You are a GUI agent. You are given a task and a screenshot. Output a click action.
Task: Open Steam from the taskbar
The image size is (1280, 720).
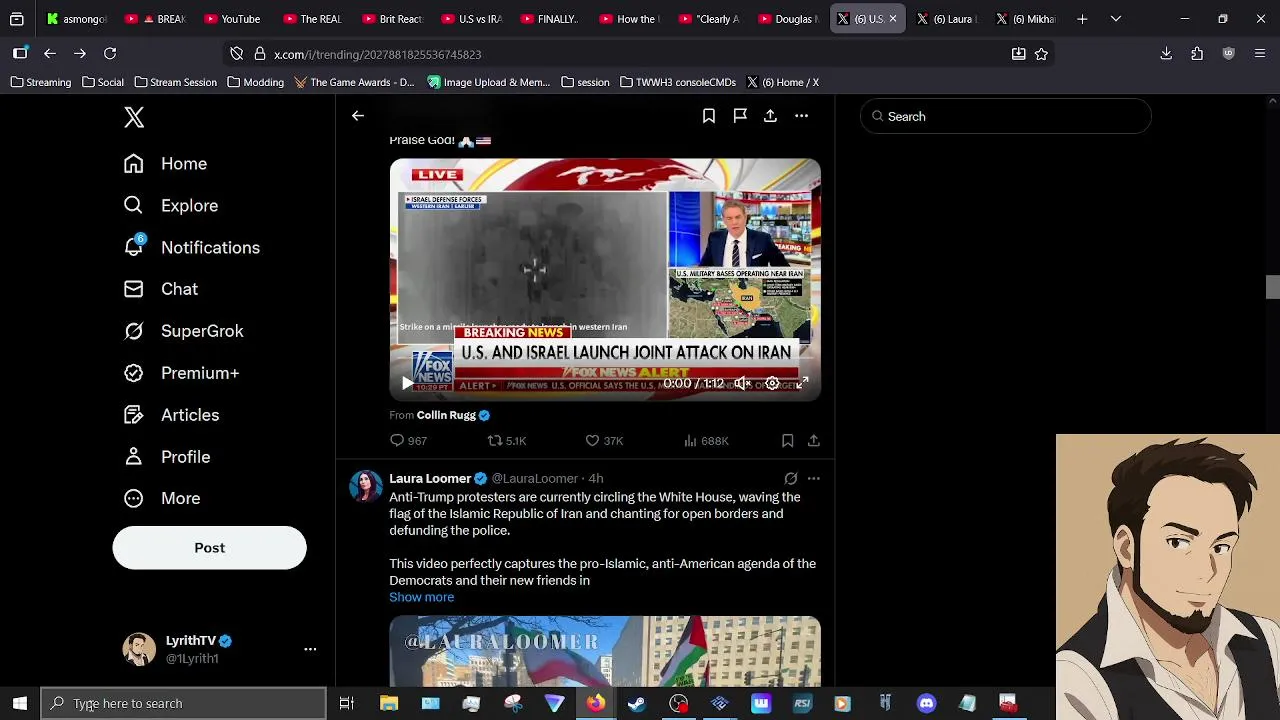[636, 704]
